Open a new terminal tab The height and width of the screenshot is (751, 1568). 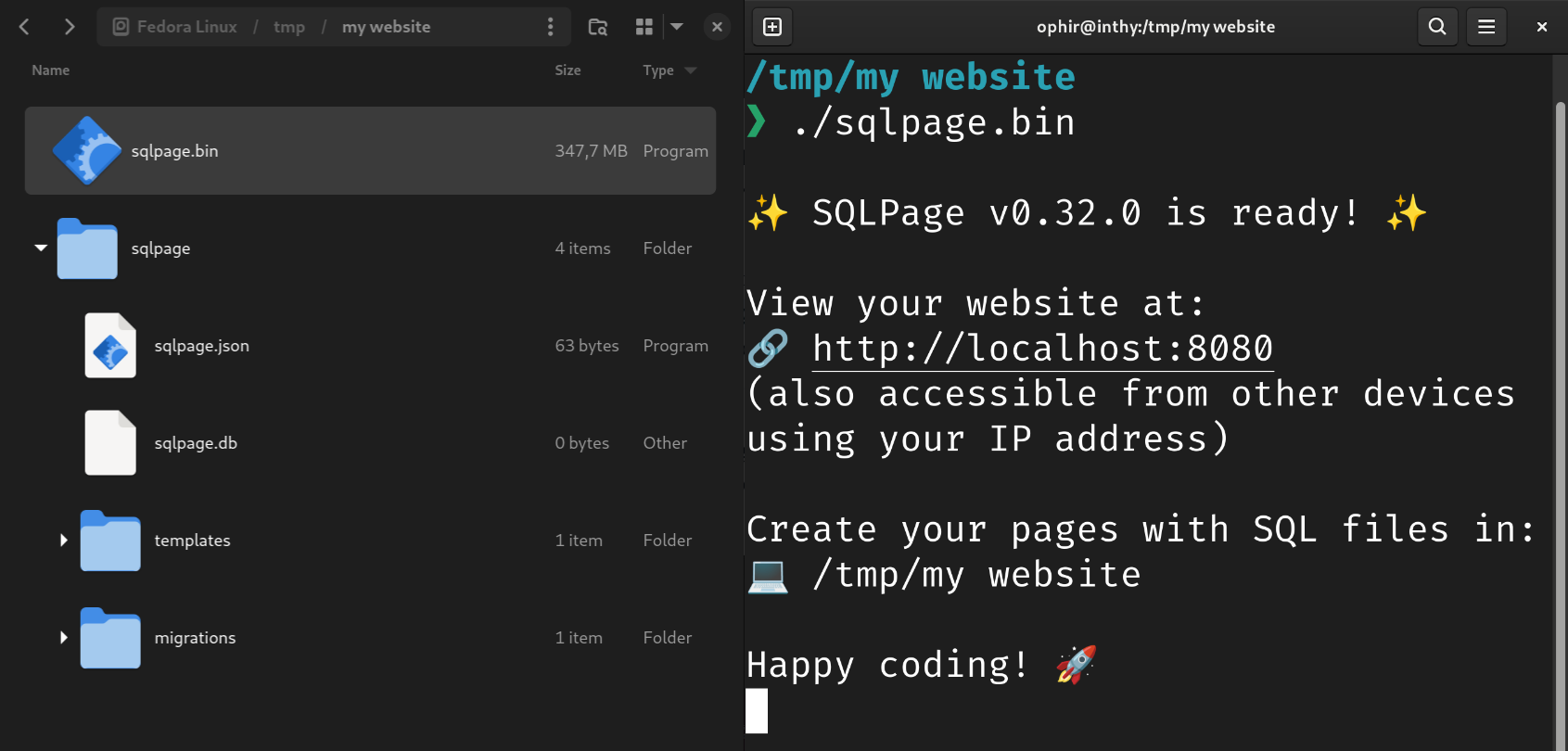772,27
